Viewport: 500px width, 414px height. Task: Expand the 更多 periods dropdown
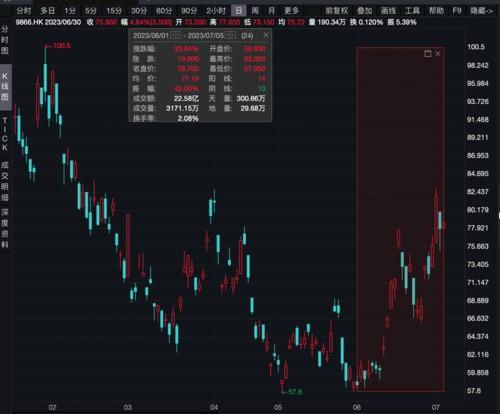point(292,11)
